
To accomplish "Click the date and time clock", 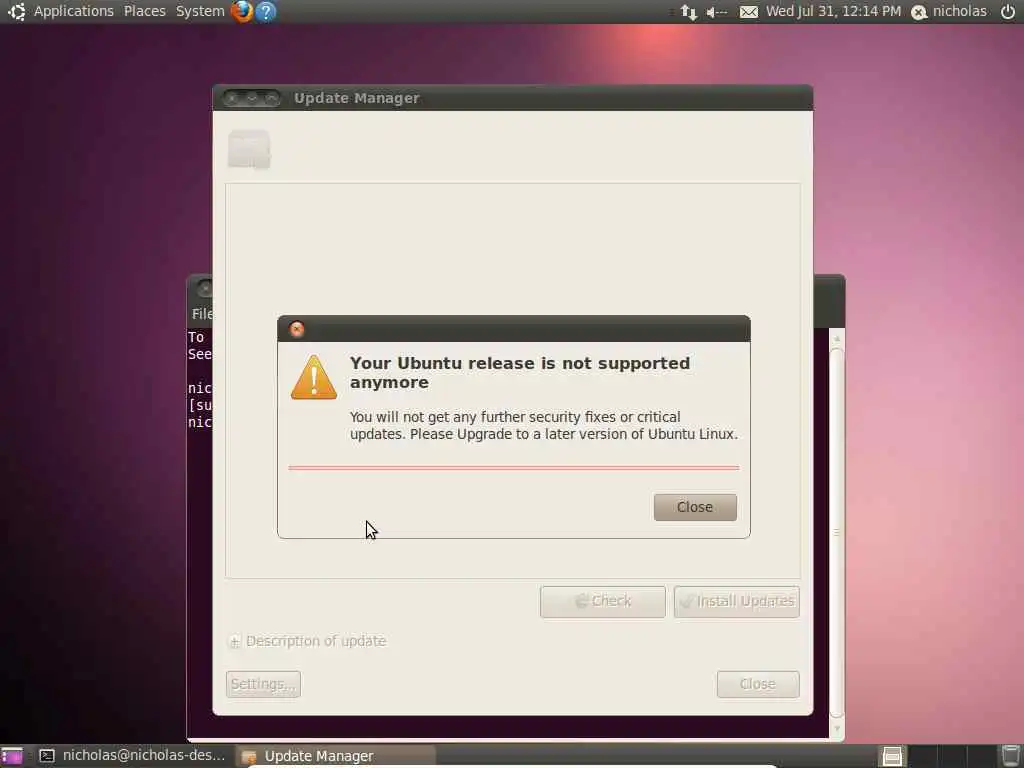I will (833, 11).
